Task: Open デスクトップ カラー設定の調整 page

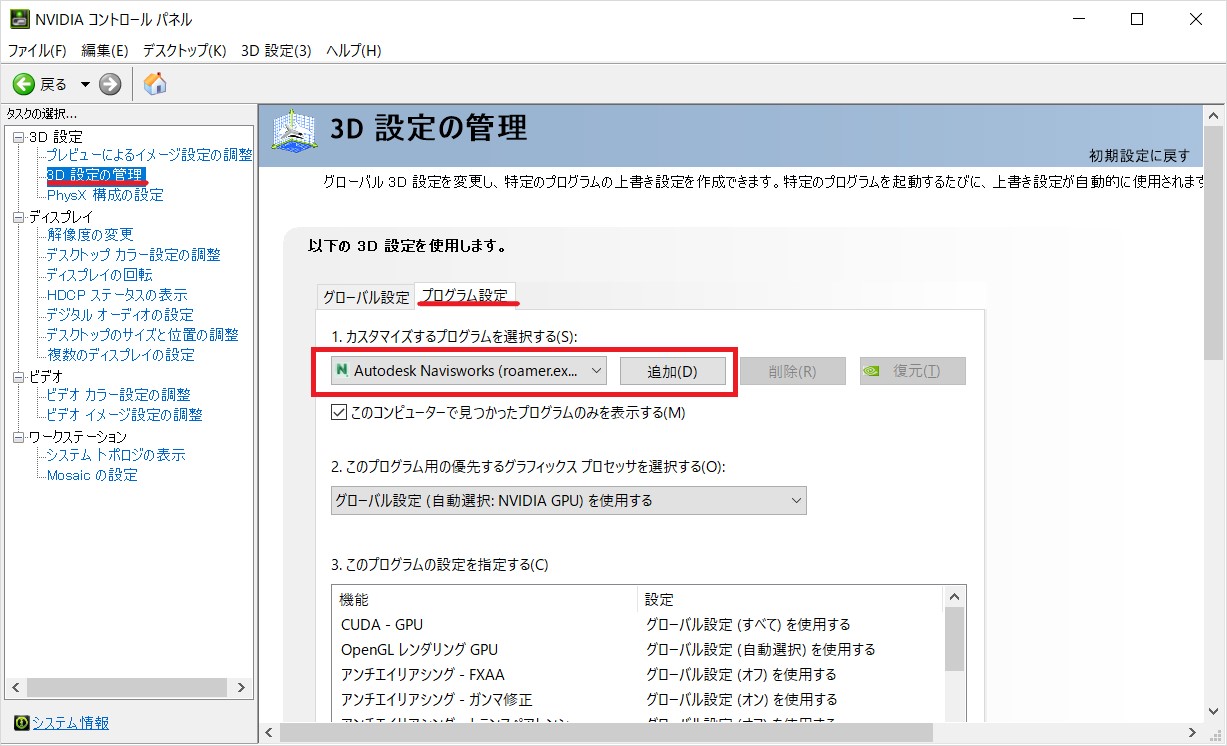Action: point(133,255)
